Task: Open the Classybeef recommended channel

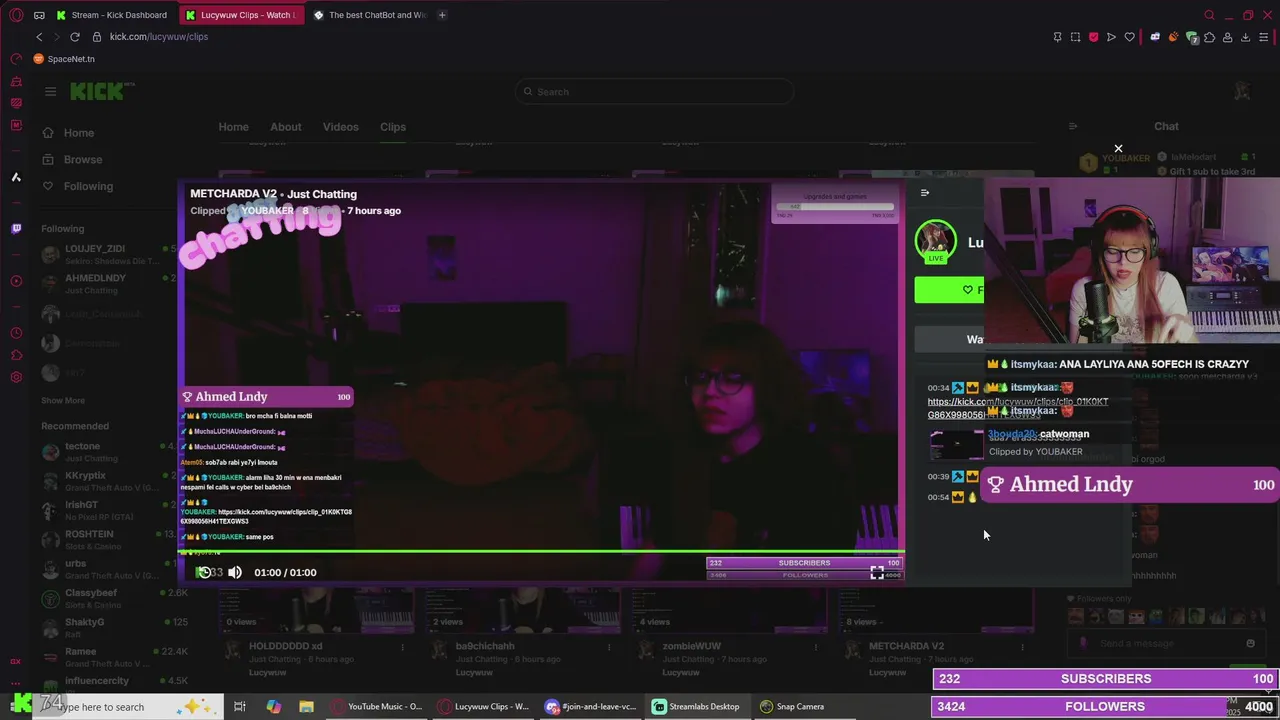Action: click(108, 598)
